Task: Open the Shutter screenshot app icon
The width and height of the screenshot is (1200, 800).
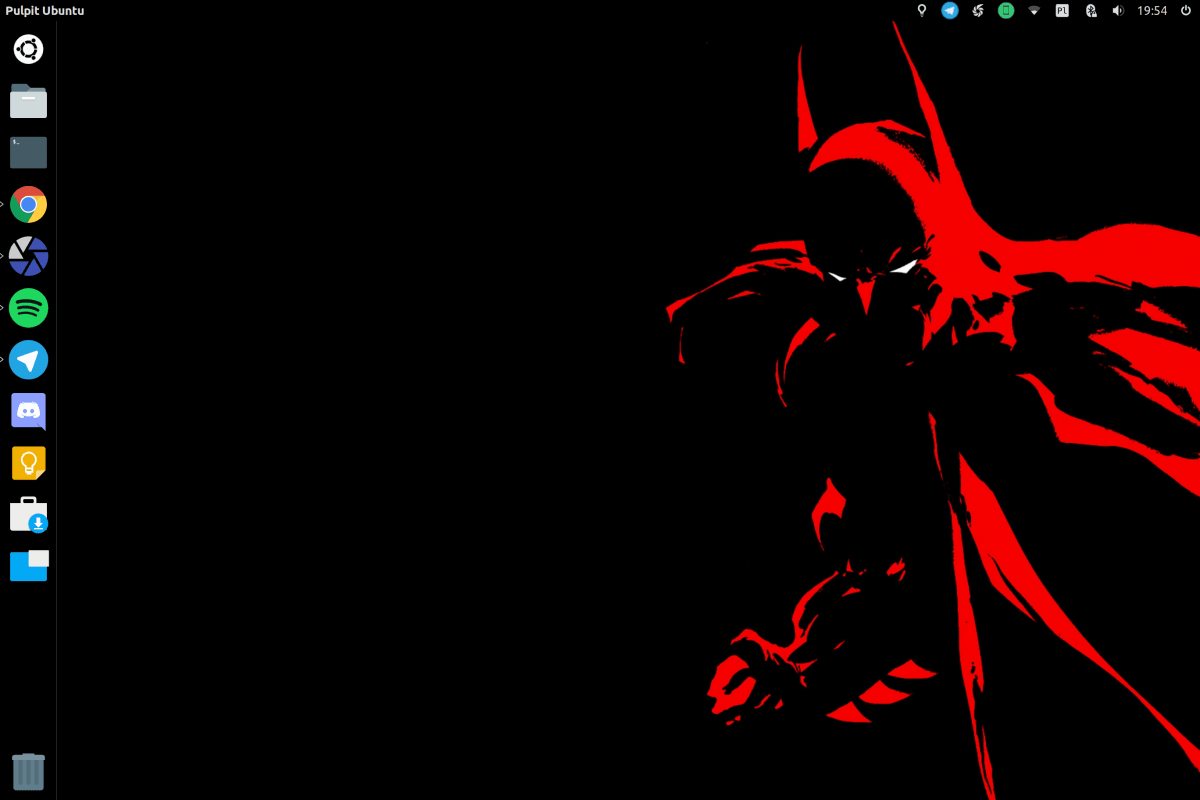Action: pyautogui.click(x=28, y=257)
